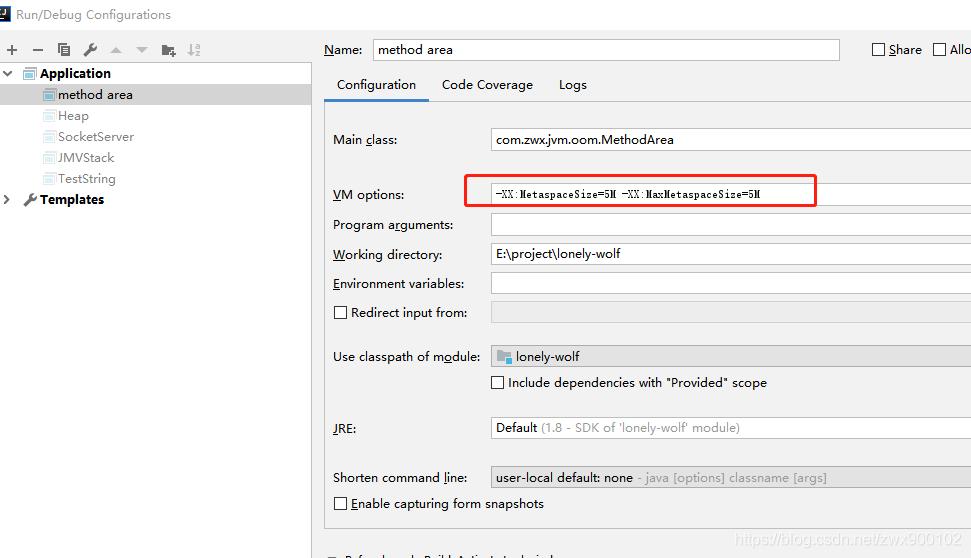Screen dimensions: 971x558
Task: Switch to the Logs tab
Action: coord(573,85)
